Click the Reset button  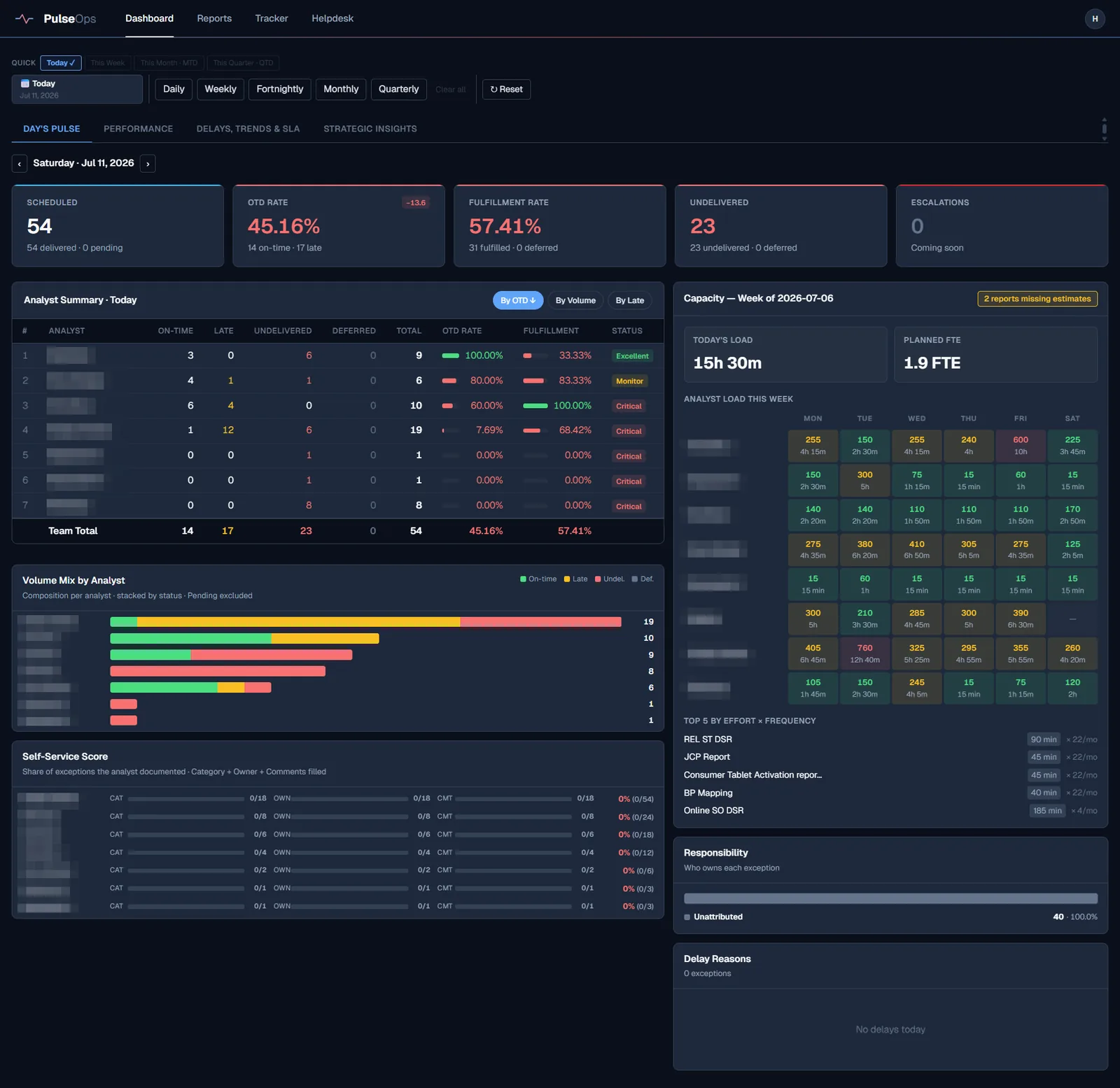point(506,90)
